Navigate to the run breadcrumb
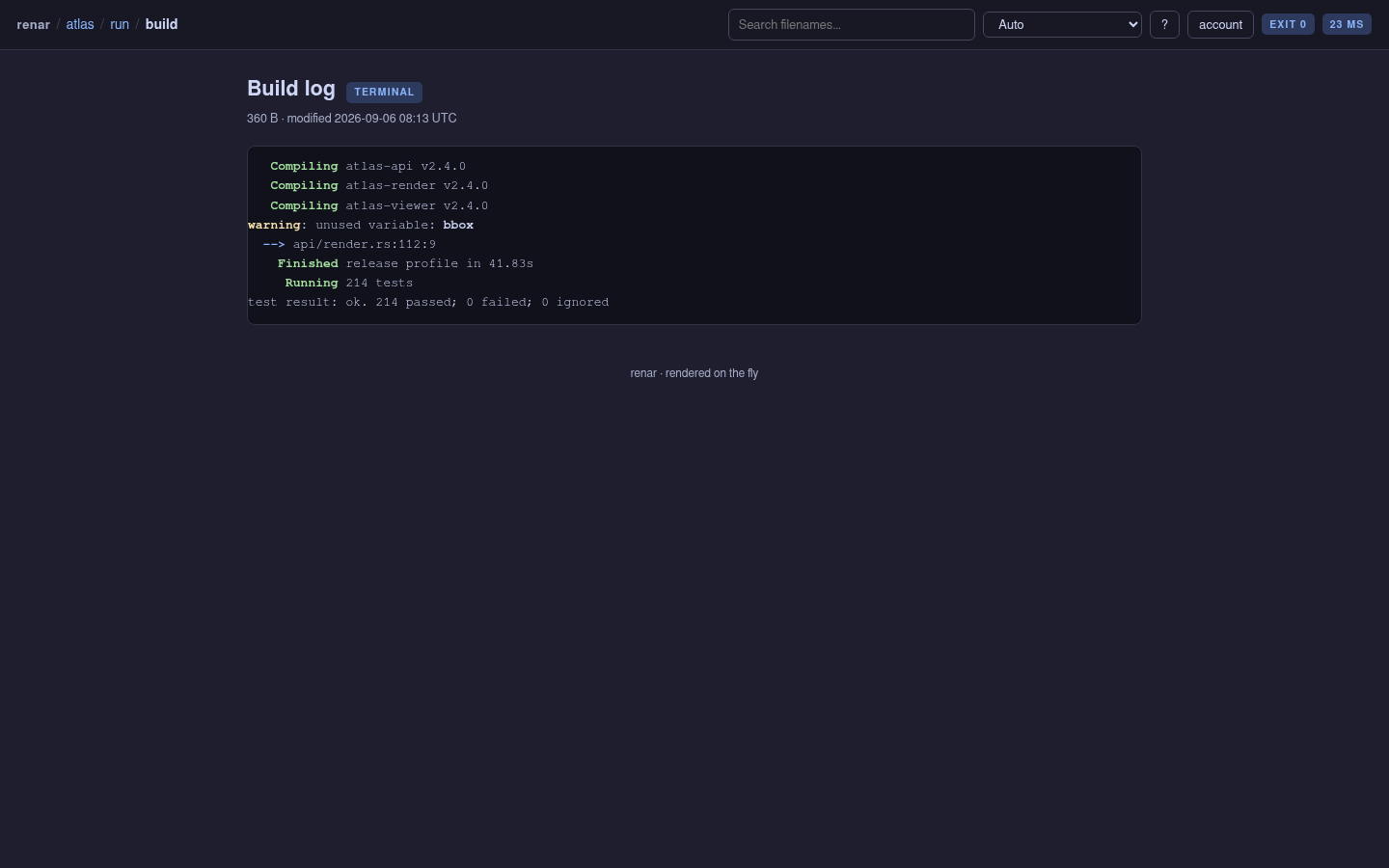Image resolution: width=1389 pixels, height=868 pixels. [x=120, y=24]
